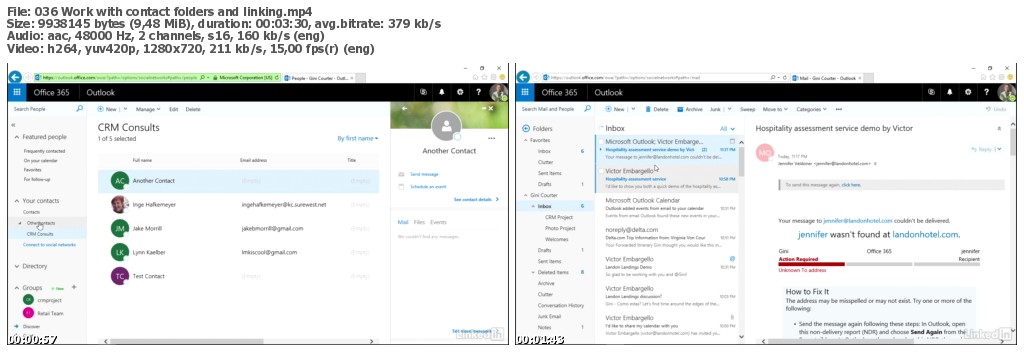
Task: Open settings gear in People window
Action: click(460, 93)
